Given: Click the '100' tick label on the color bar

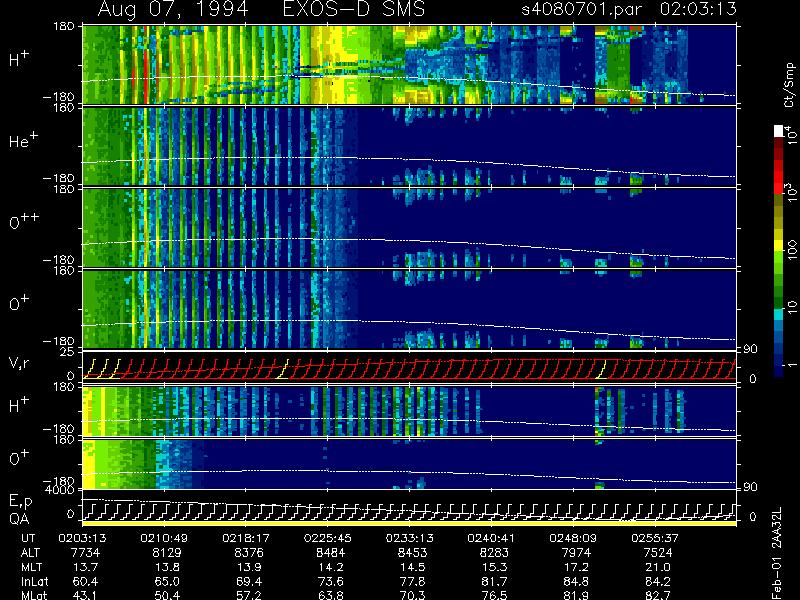Looking at the screenshot, I should point(791,249).
